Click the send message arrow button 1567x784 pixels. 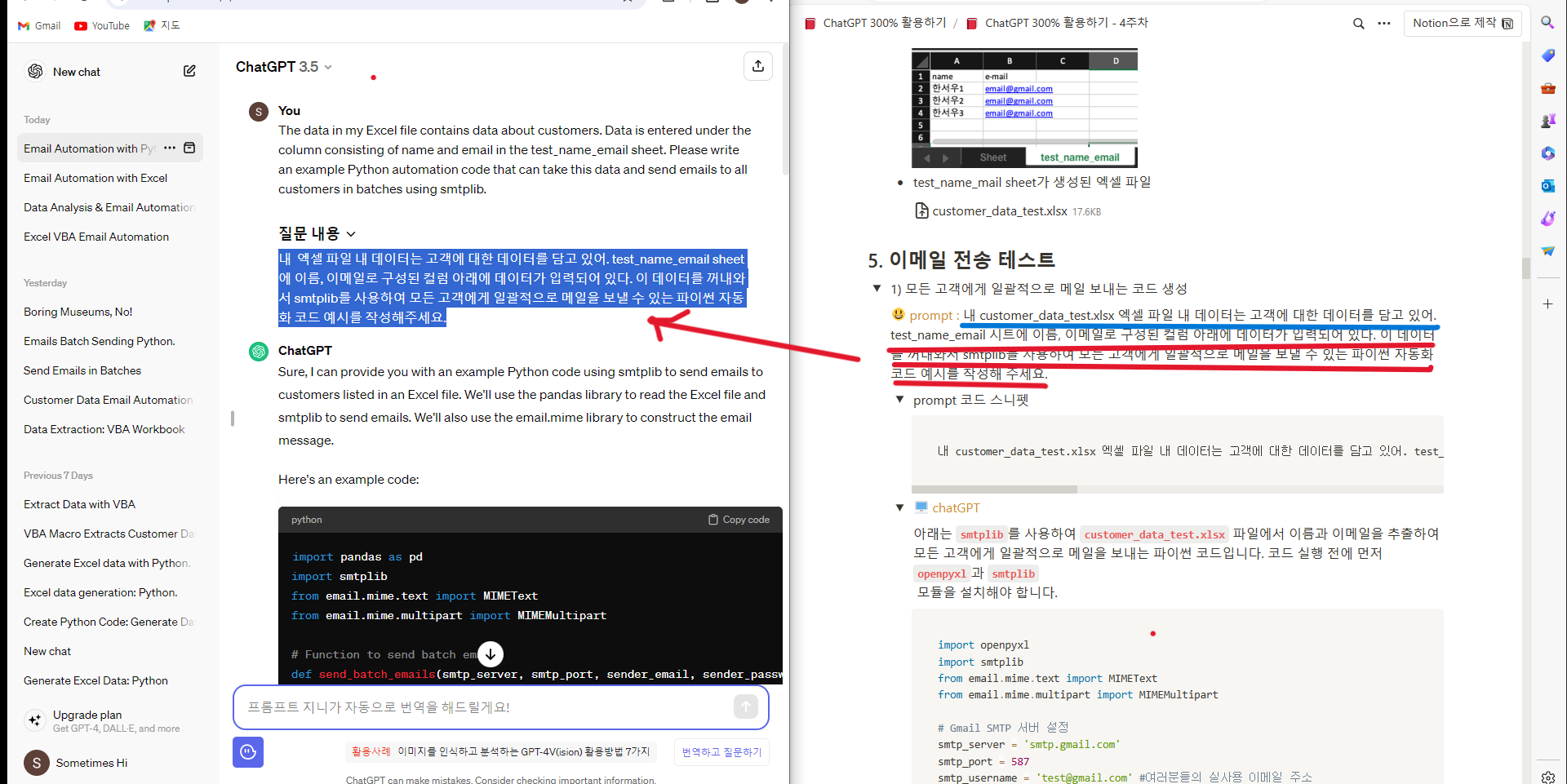(x=745, y=706)
